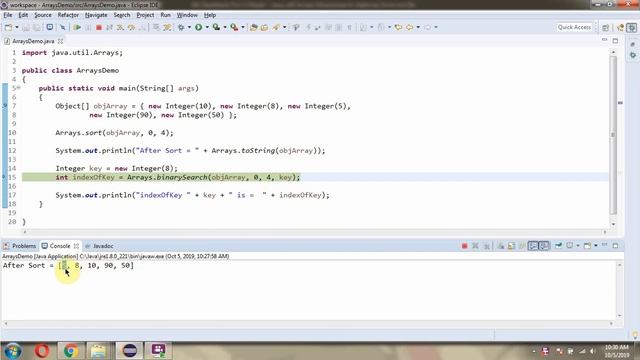Screen dimensions: 640x360
Task: Open the Project menu
Action: pyautogui.click(x=145, y=15)
